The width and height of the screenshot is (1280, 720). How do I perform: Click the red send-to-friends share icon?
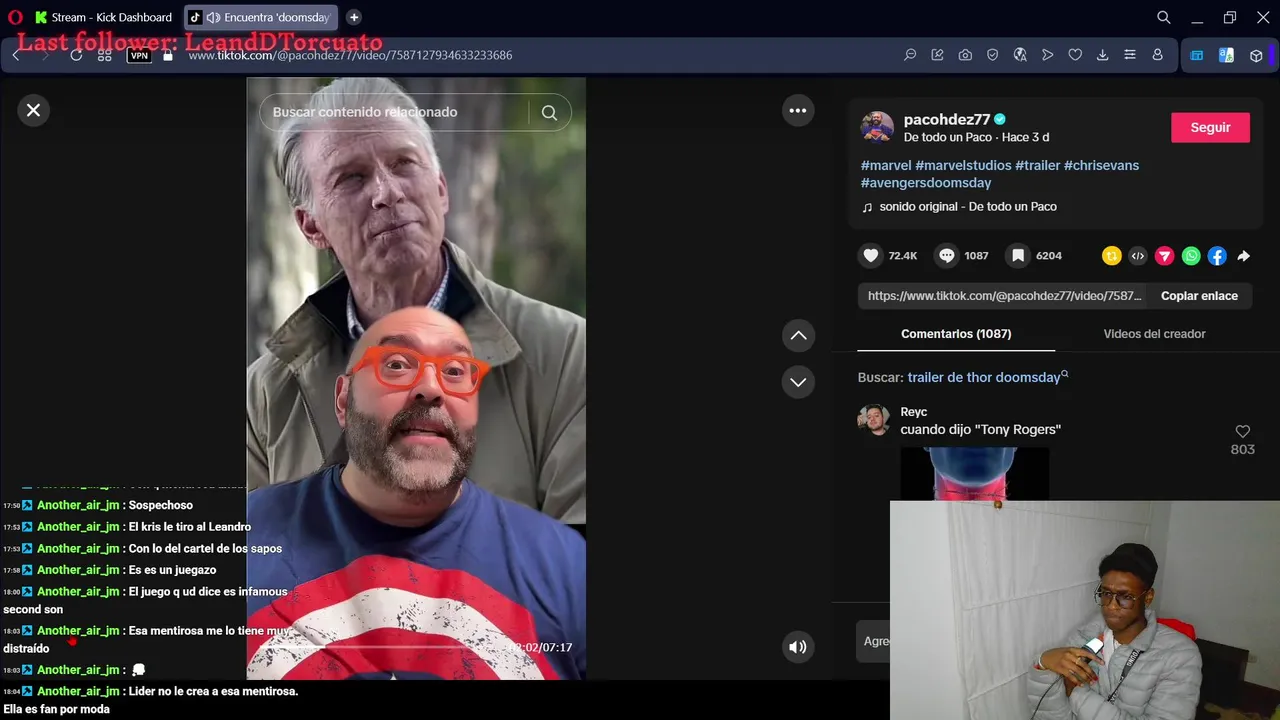pos(1164,256)
